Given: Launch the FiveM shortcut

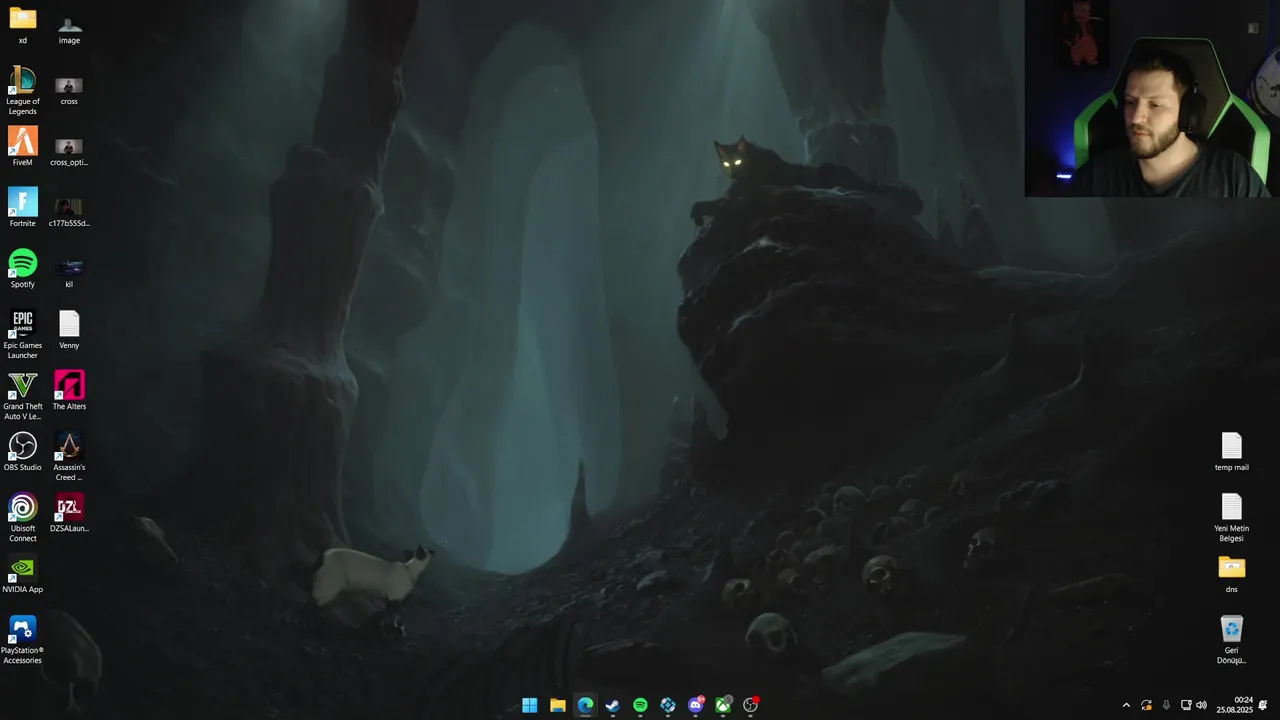Looking at the screenshot, I should click(x=22, y=147).
